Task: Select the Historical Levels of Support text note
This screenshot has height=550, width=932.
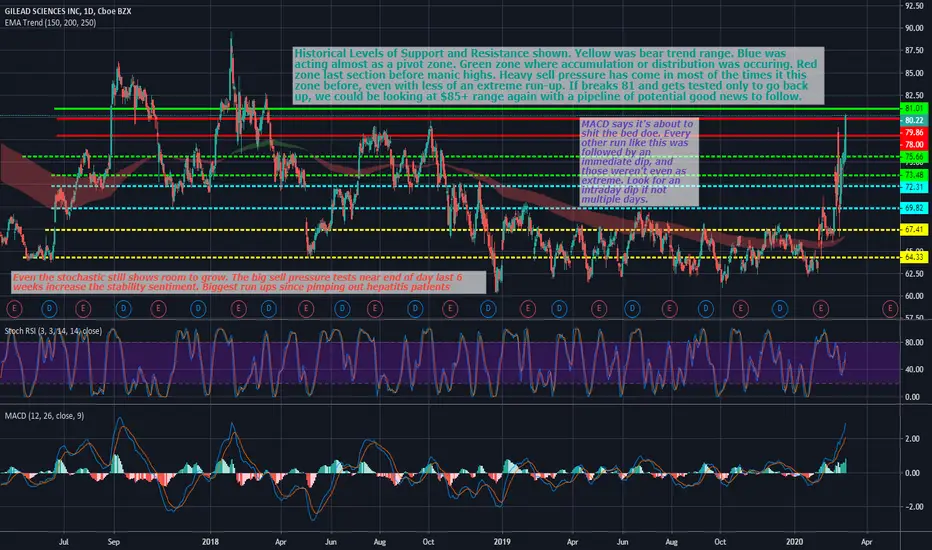Action: pos(558,76)
